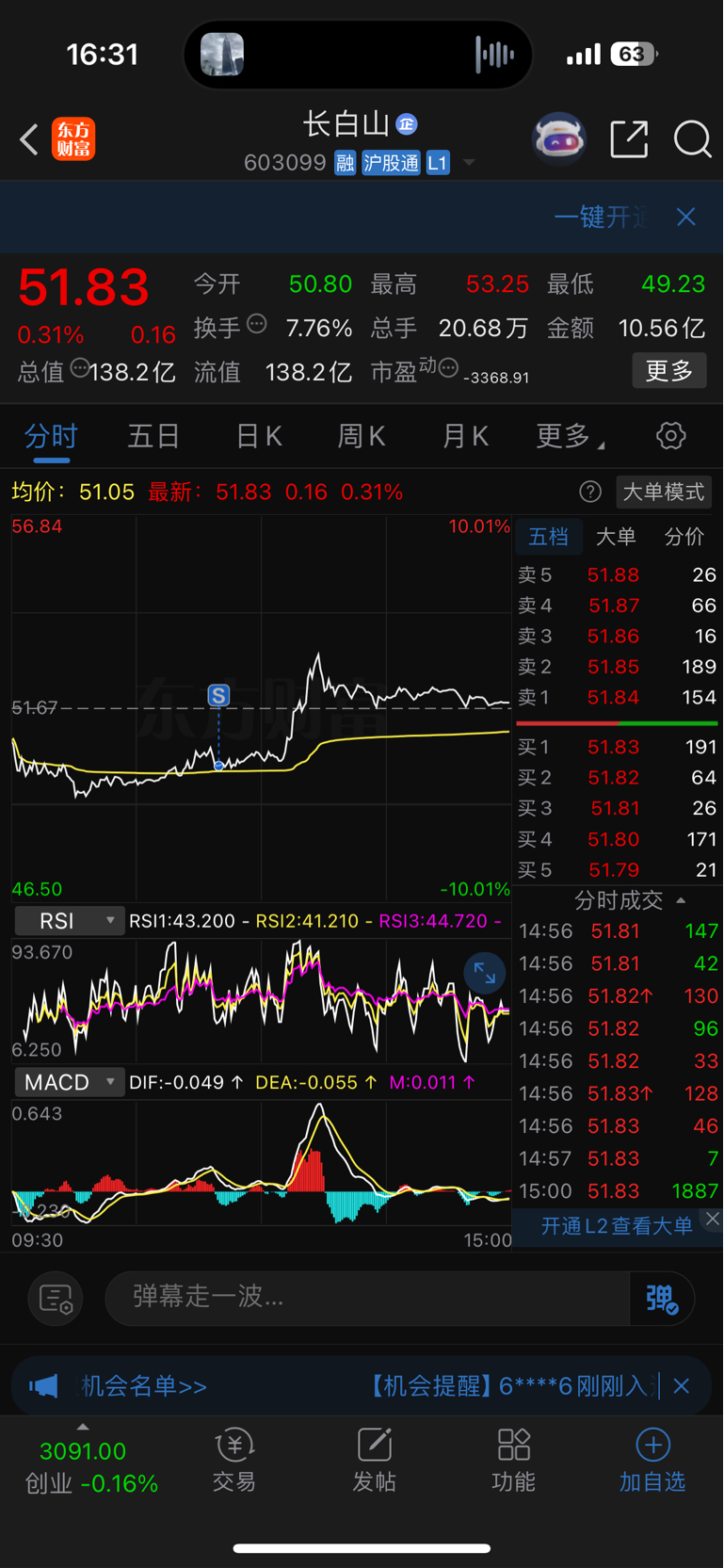Open the 发帖 post icon

click(374, 1460)
